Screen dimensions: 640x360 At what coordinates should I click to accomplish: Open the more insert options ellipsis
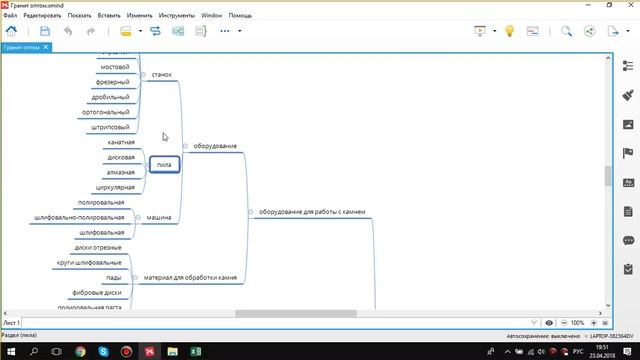225,31
